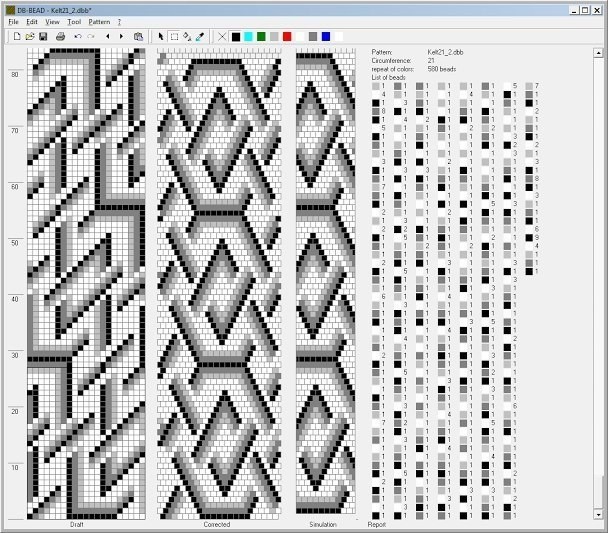Choose the fill bucket tool
The image size is (608, 533).
pos(186,36)
